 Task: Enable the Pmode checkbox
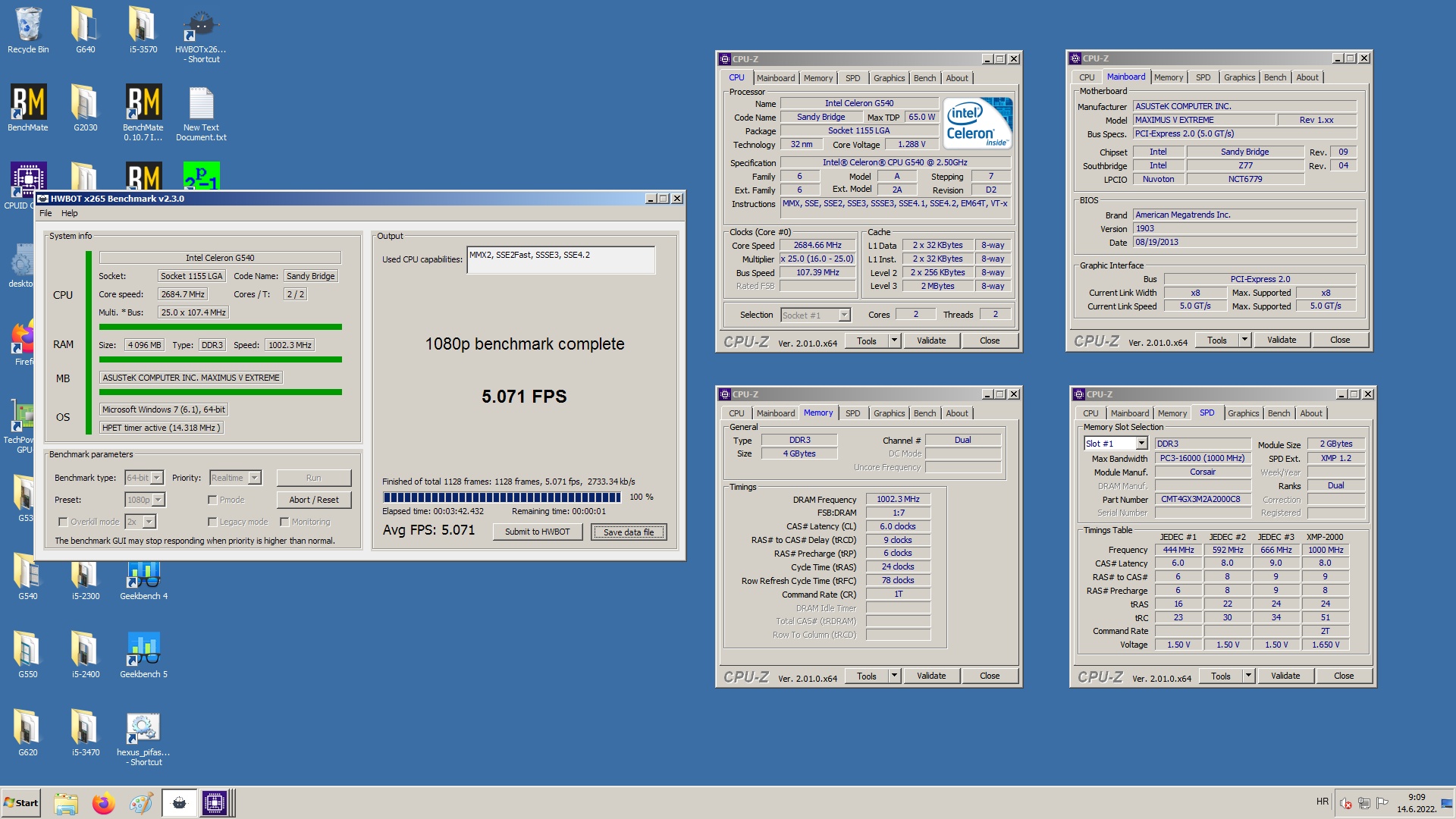pos(212,500)
